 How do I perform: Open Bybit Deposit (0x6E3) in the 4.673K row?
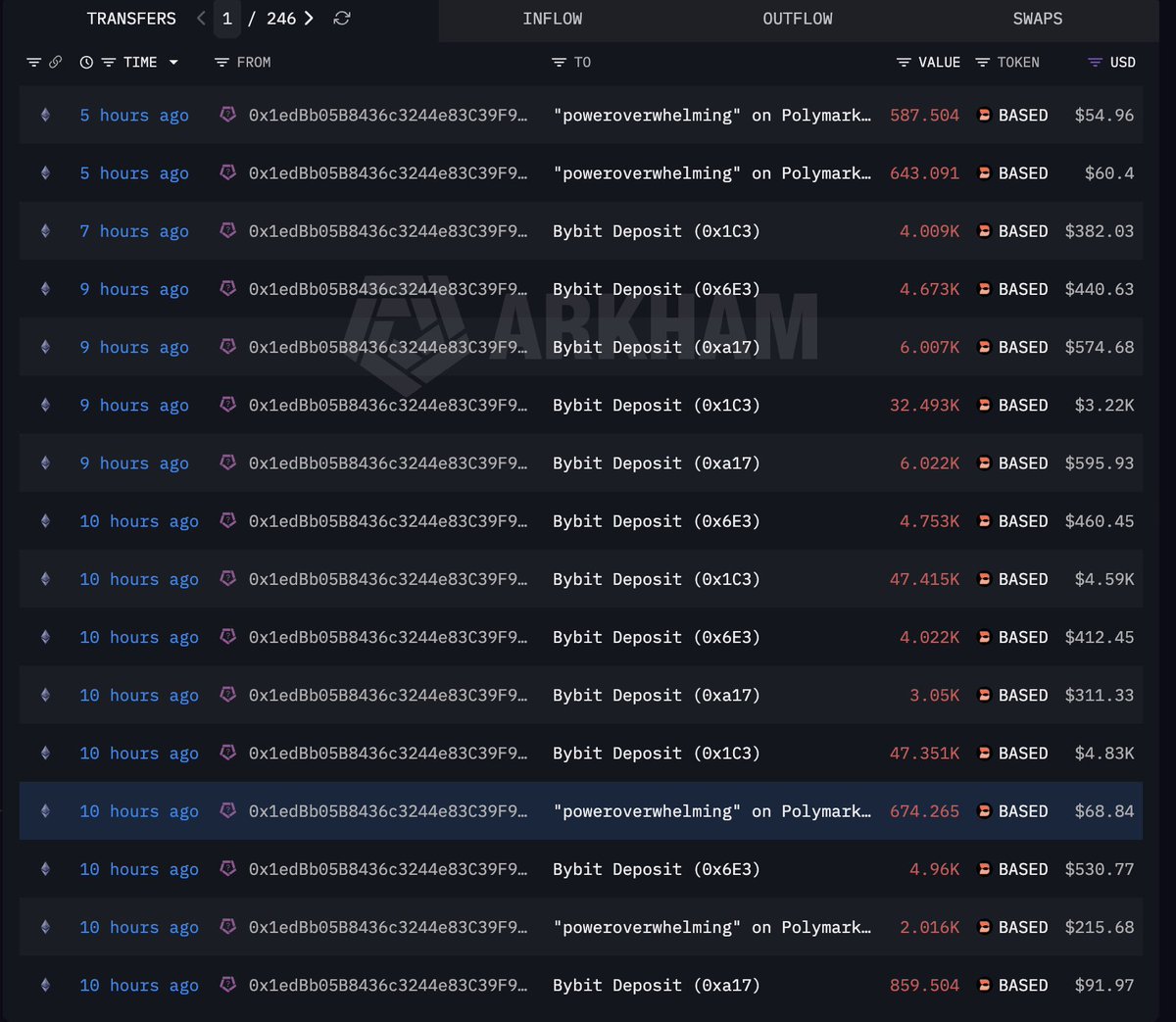pyautogui.click(x=657, y=289)
